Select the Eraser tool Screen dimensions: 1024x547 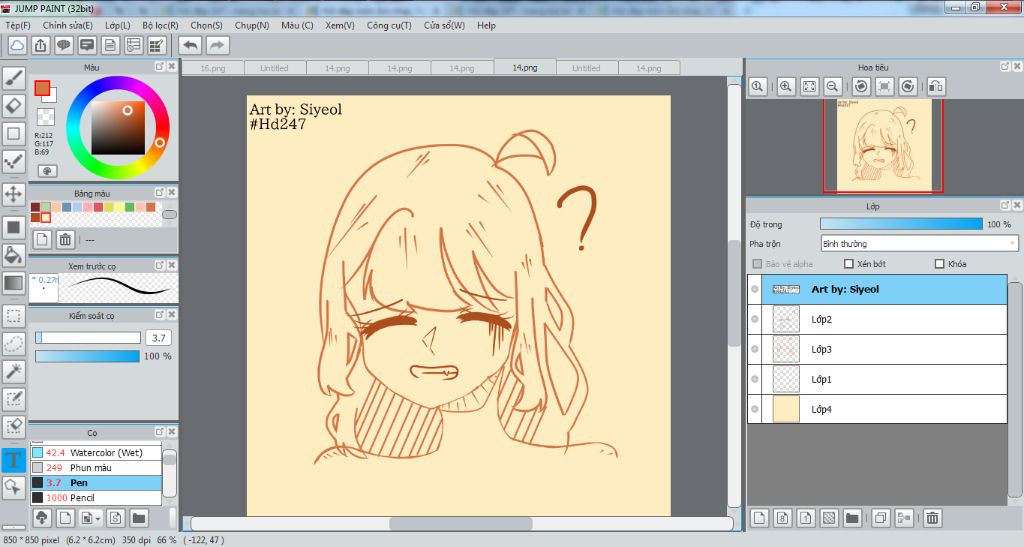tap(14, 106)
